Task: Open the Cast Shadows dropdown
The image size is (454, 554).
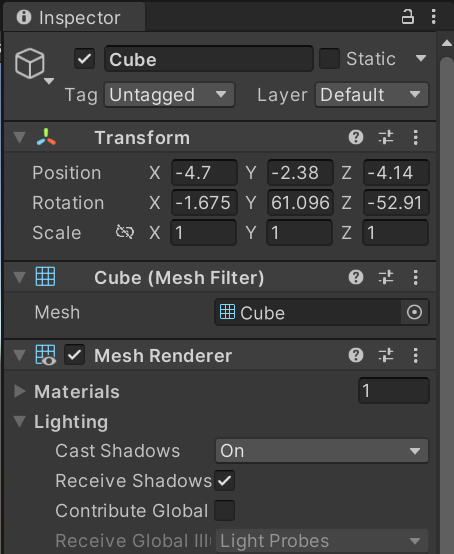Action: click(322, 451)
